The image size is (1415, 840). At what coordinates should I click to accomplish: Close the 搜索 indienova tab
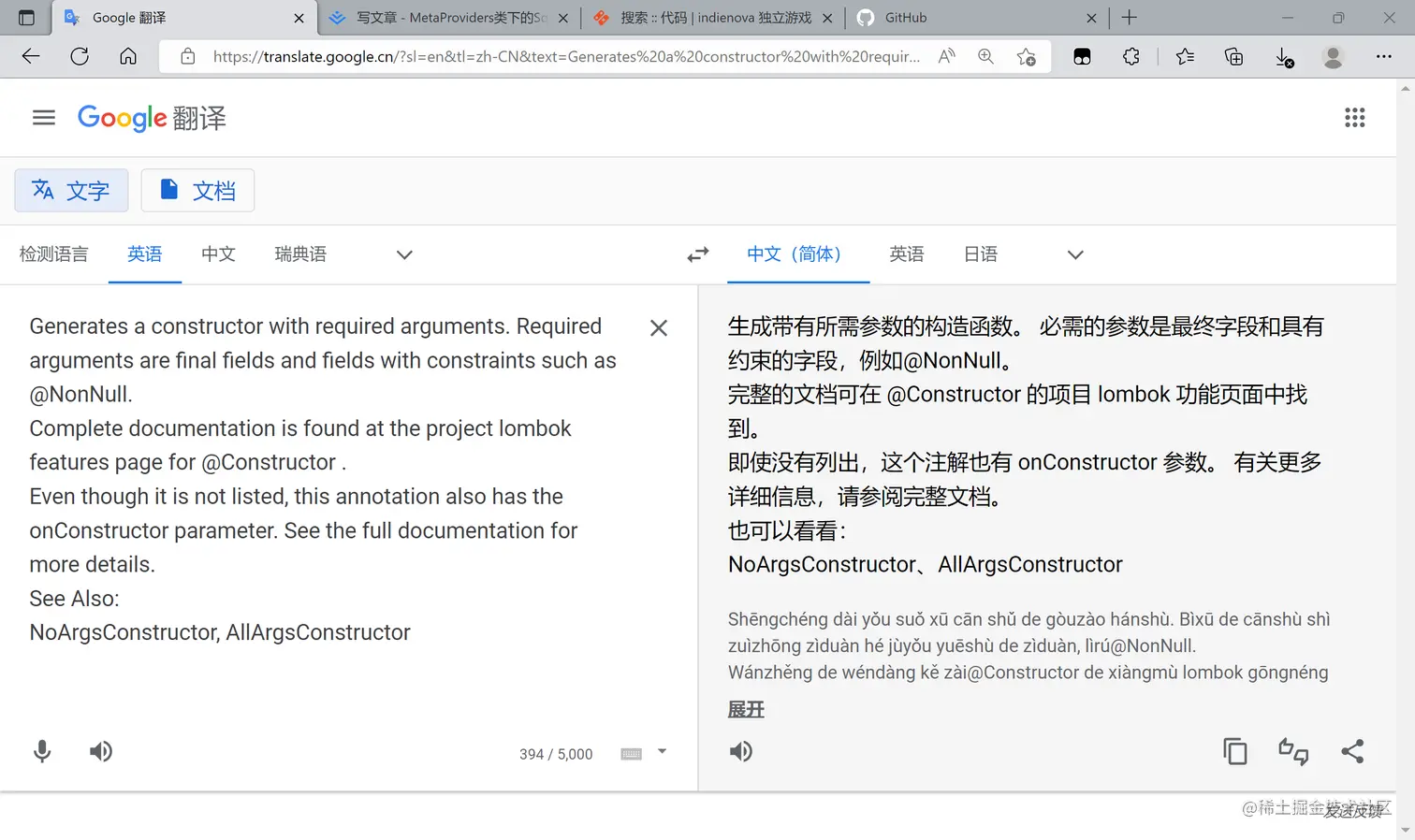click(827, 18)
